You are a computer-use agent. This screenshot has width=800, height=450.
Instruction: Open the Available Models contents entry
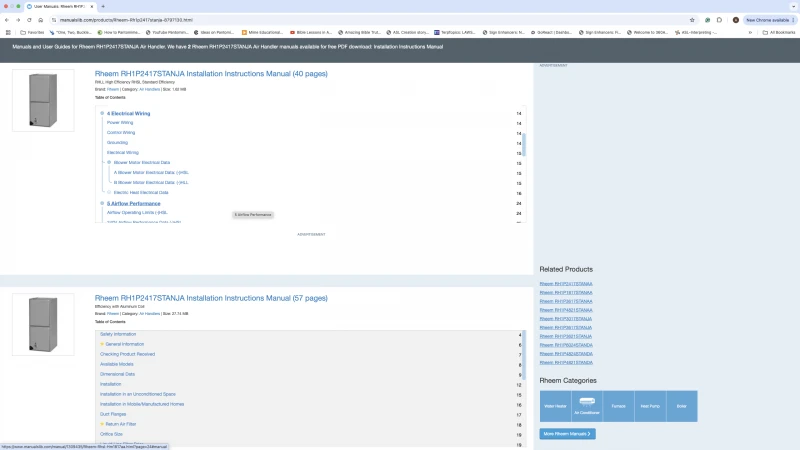pyautogui.click(x=117, y=364)
